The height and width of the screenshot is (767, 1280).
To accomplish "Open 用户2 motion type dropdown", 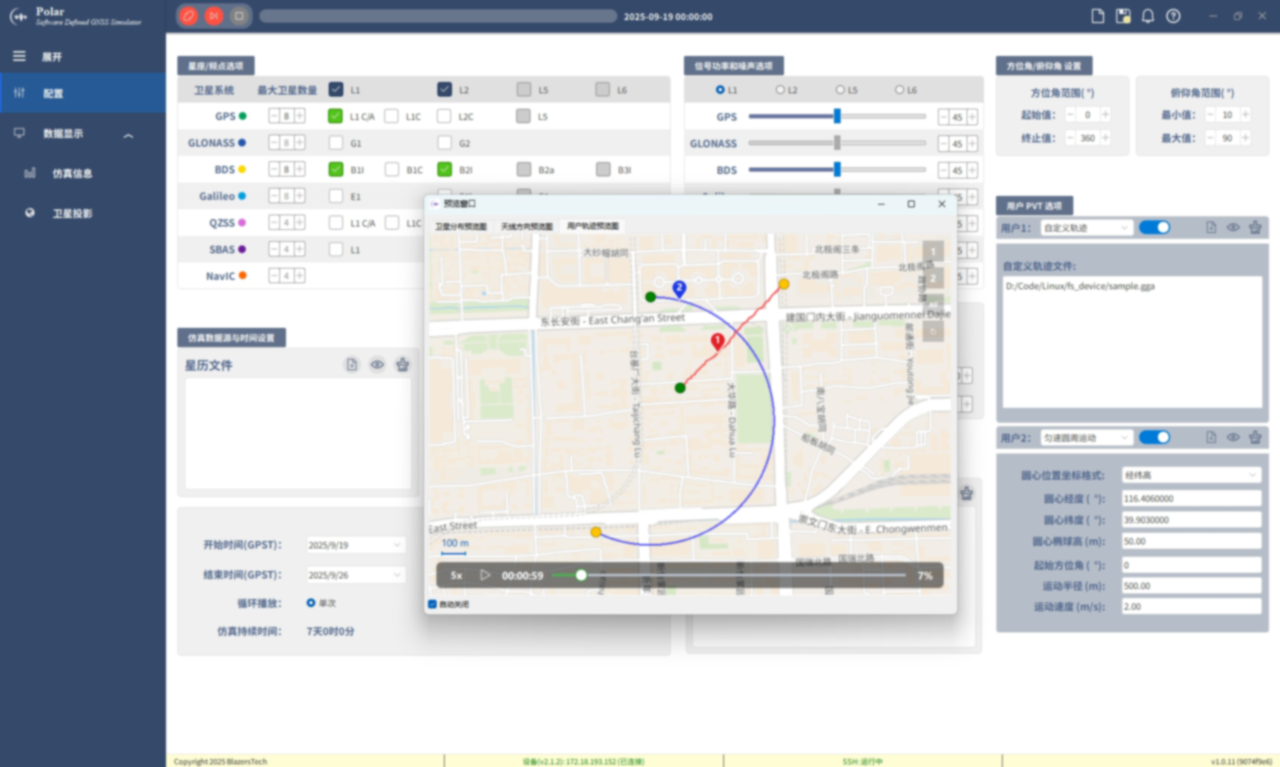I will [x=1086, y=437].
